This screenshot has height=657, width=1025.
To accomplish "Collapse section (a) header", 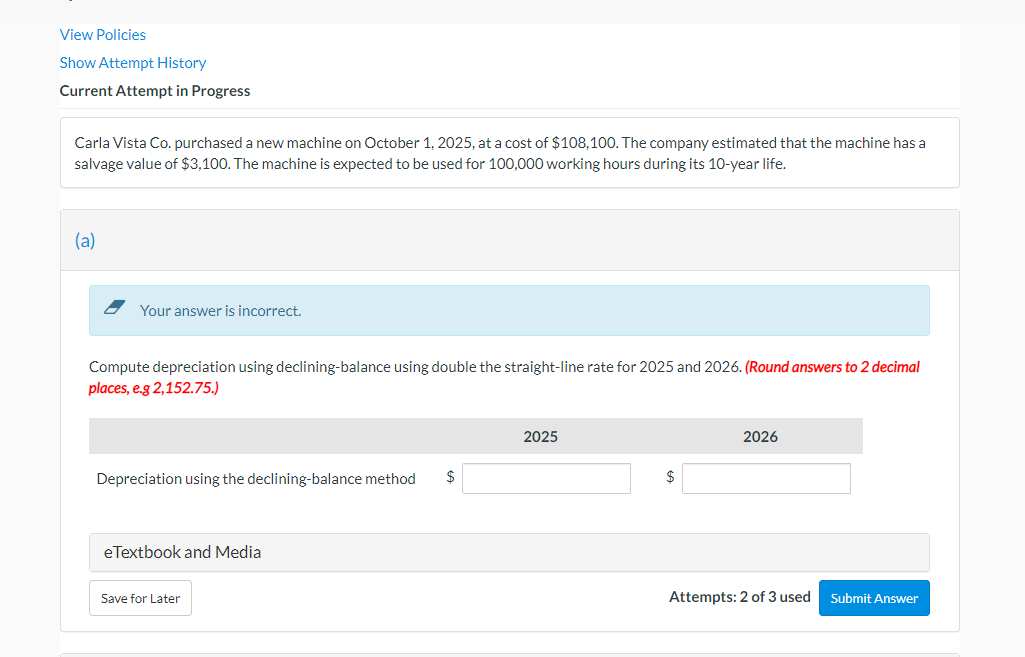I will click(85, 240).
